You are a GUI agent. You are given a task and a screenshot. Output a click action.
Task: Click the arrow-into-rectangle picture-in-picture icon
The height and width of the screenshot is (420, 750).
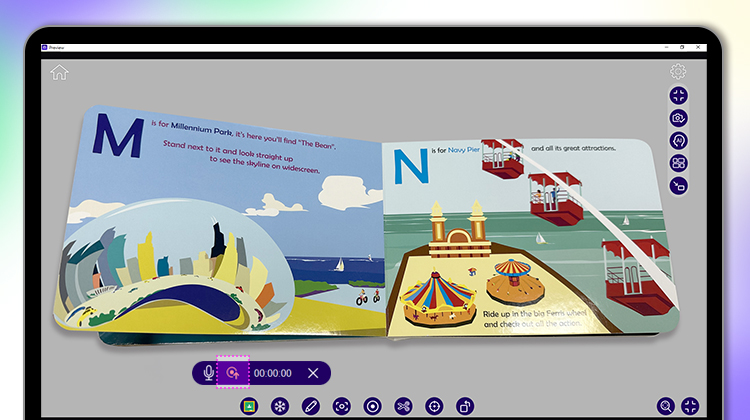[678, 186]
